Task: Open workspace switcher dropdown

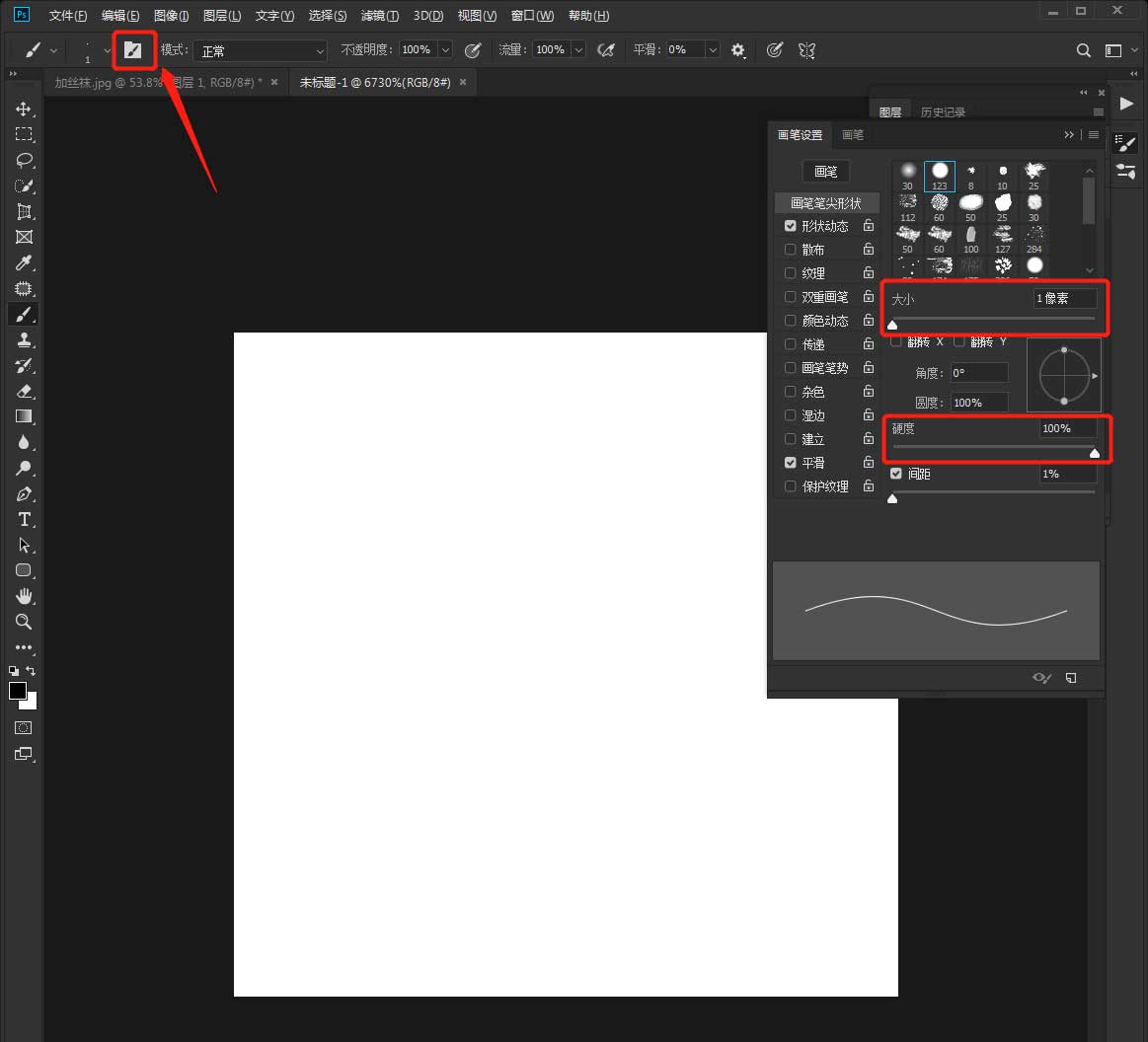Action: [1119, 49]
